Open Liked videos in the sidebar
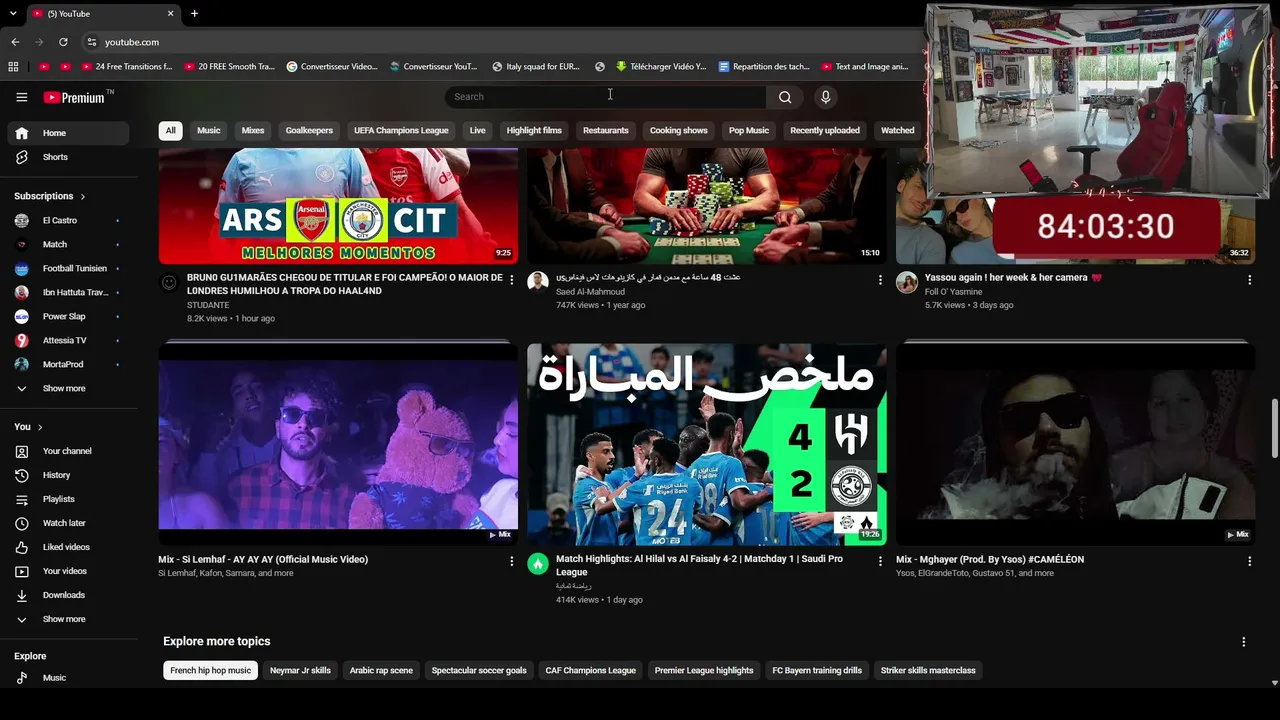The width and height of the screenshot is (1280, 720). click(68, 547)
